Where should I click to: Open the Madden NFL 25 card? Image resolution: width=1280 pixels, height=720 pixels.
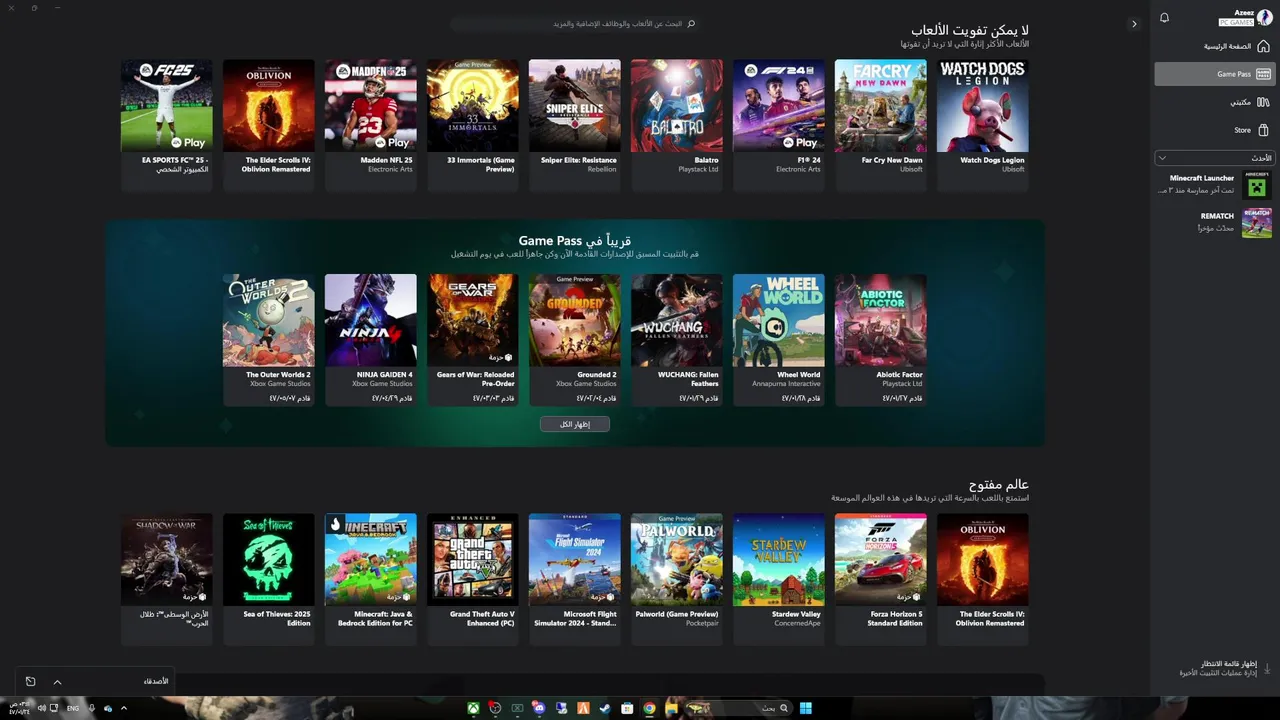371,124
